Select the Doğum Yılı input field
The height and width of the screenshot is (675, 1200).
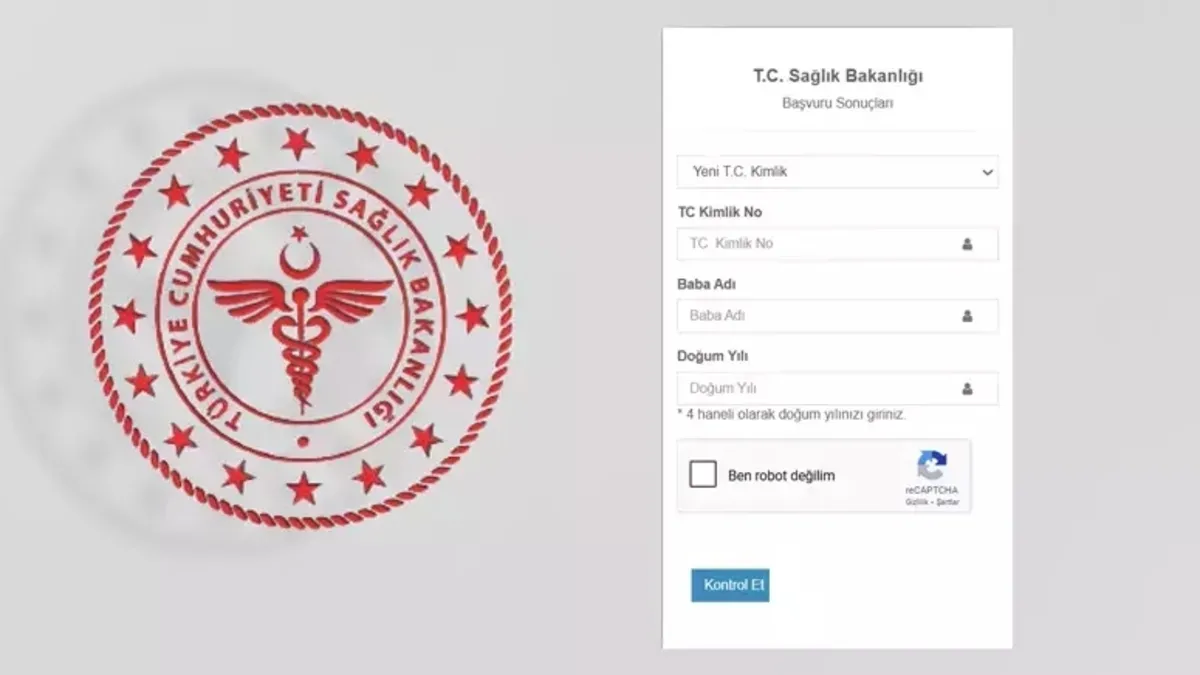pyautogui.click(x=815, y=389)
